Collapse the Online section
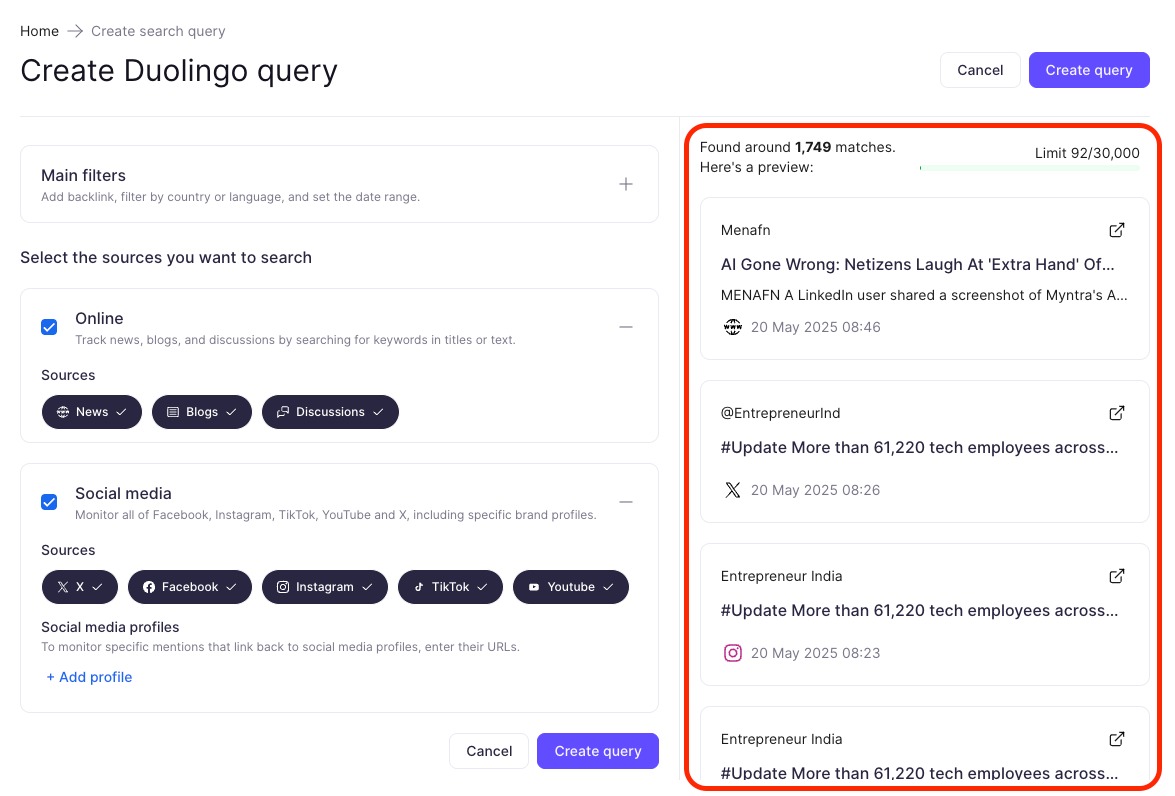Screen dimensions: 1175x796 (x=626, y=327)
